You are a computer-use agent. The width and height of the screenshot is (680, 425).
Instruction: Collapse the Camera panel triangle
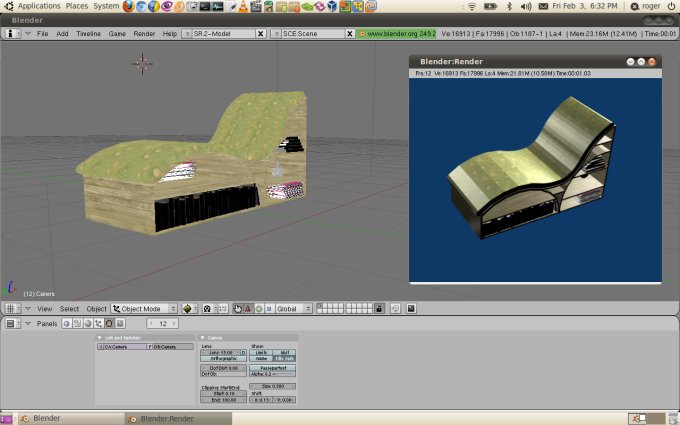click(202, 338)
